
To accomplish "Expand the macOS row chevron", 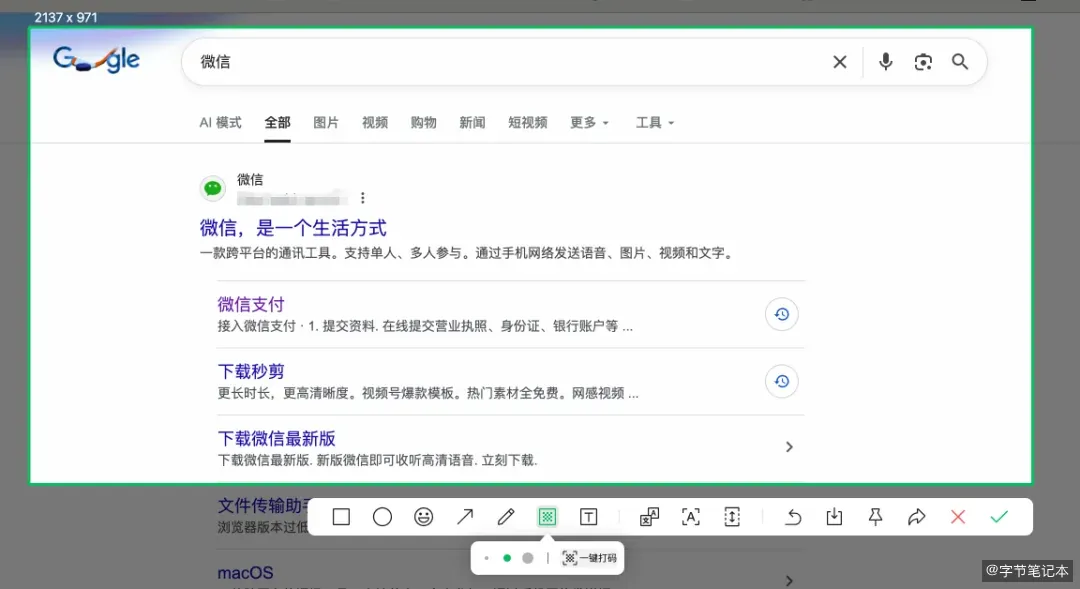I will tap(789, 581).
